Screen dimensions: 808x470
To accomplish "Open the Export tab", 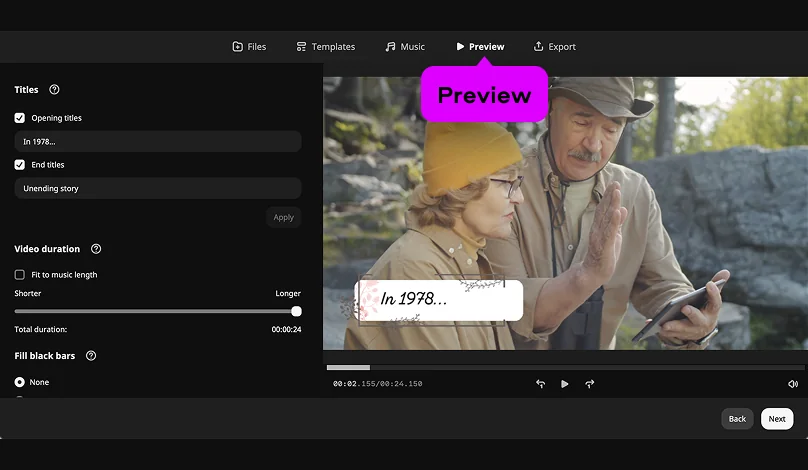I will [554, 47].
